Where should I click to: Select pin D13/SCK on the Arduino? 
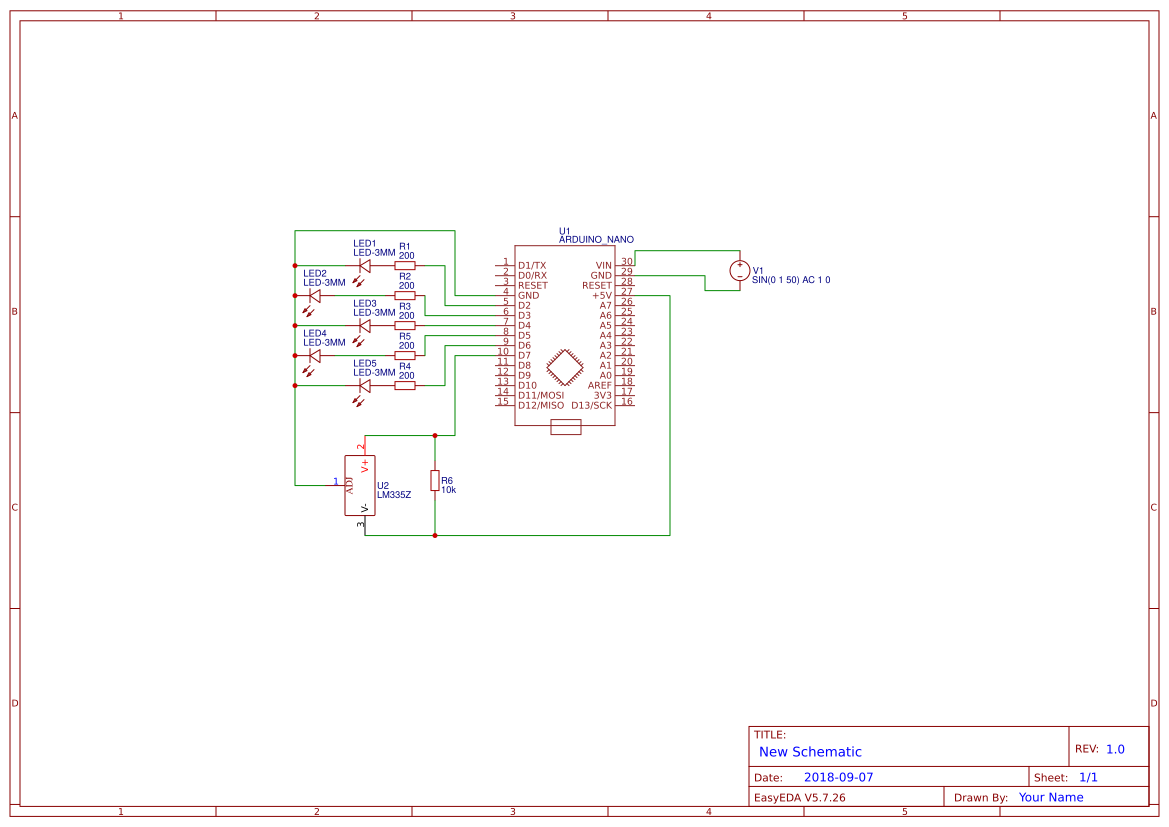tap(593, 407)
